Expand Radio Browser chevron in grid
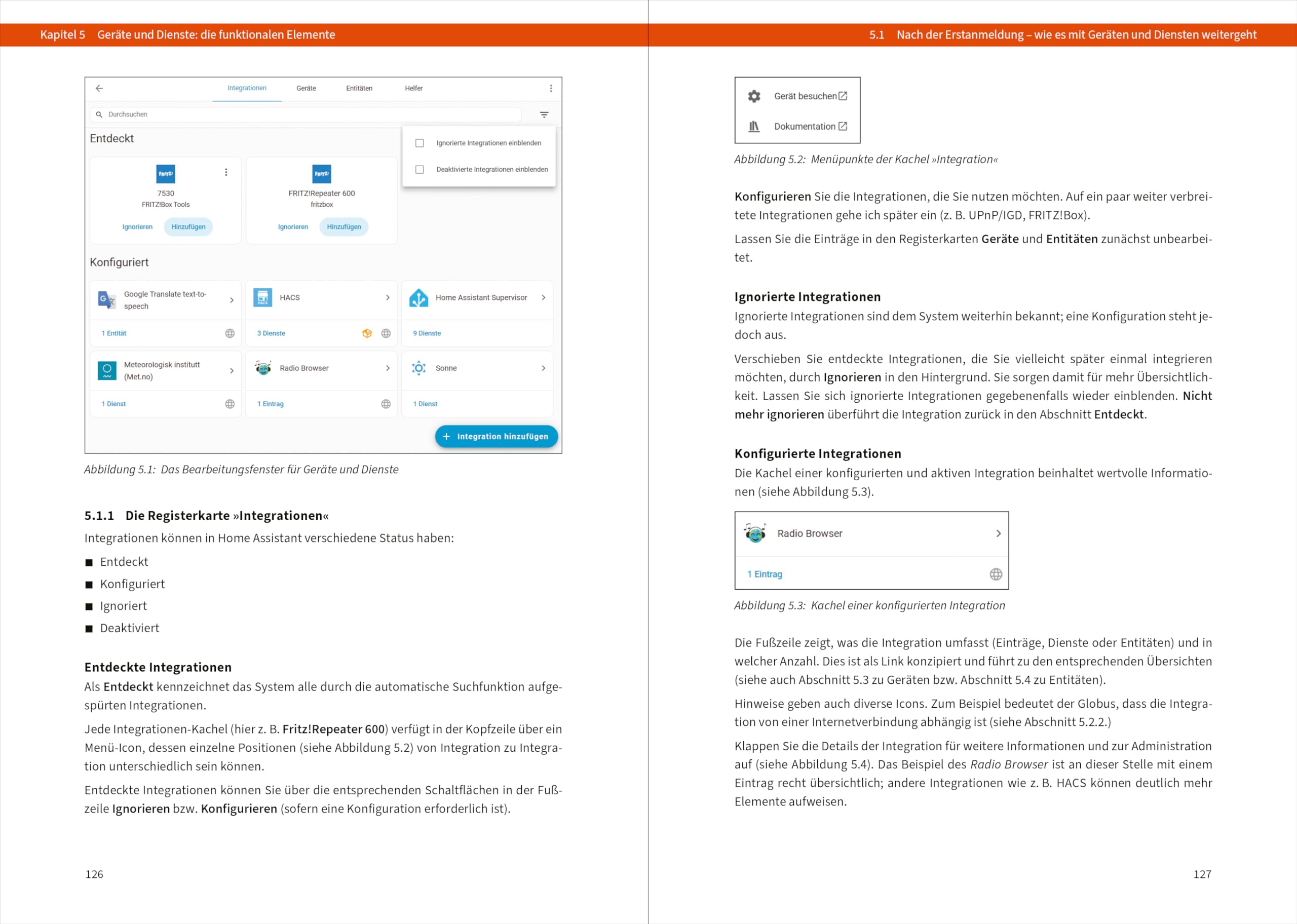1297x924 pixels. pos(388,368)
